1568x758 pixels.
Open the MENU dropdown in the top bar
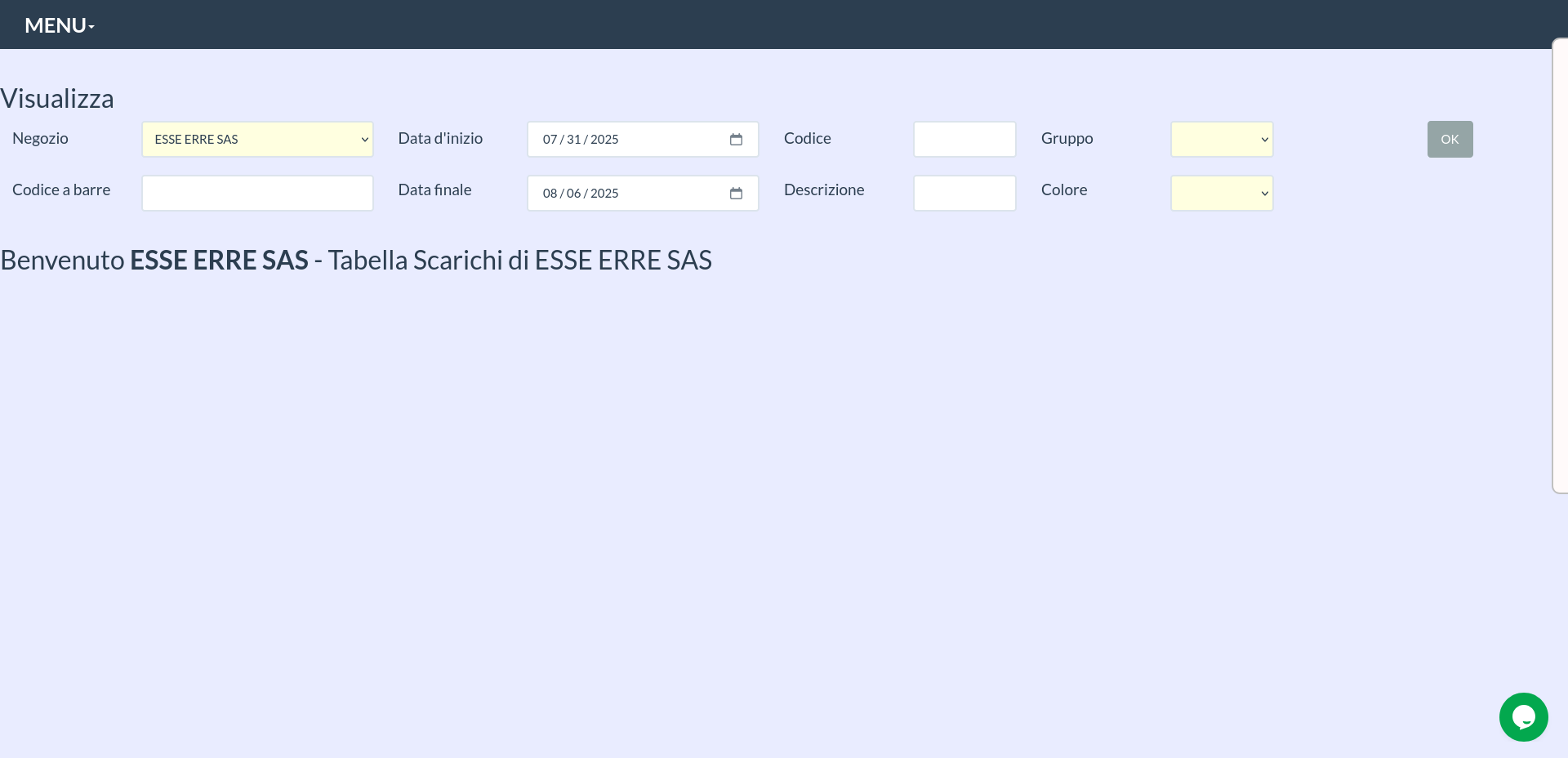(60, 25)
